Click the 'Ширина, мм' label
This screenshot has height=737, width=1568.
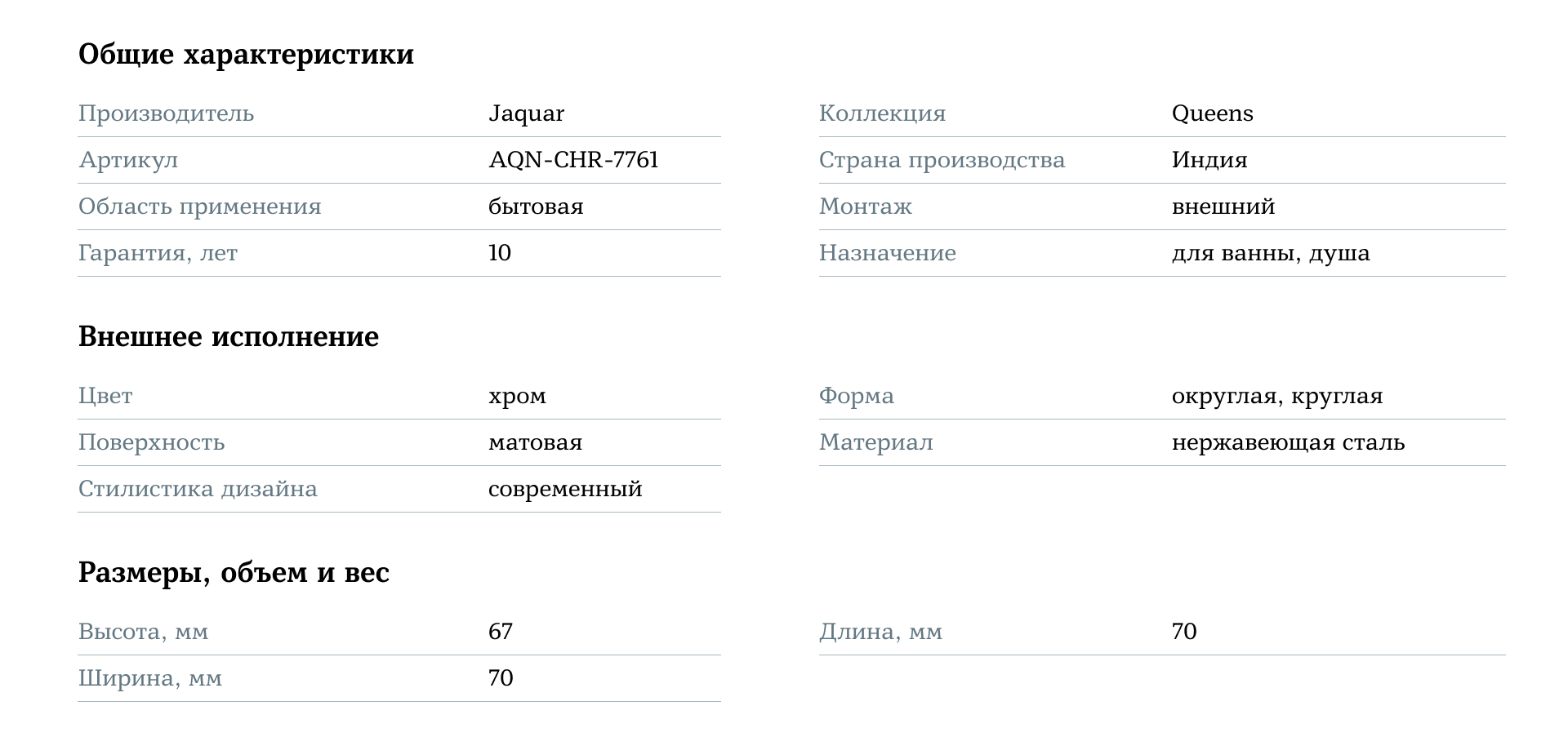coord(150,678)
